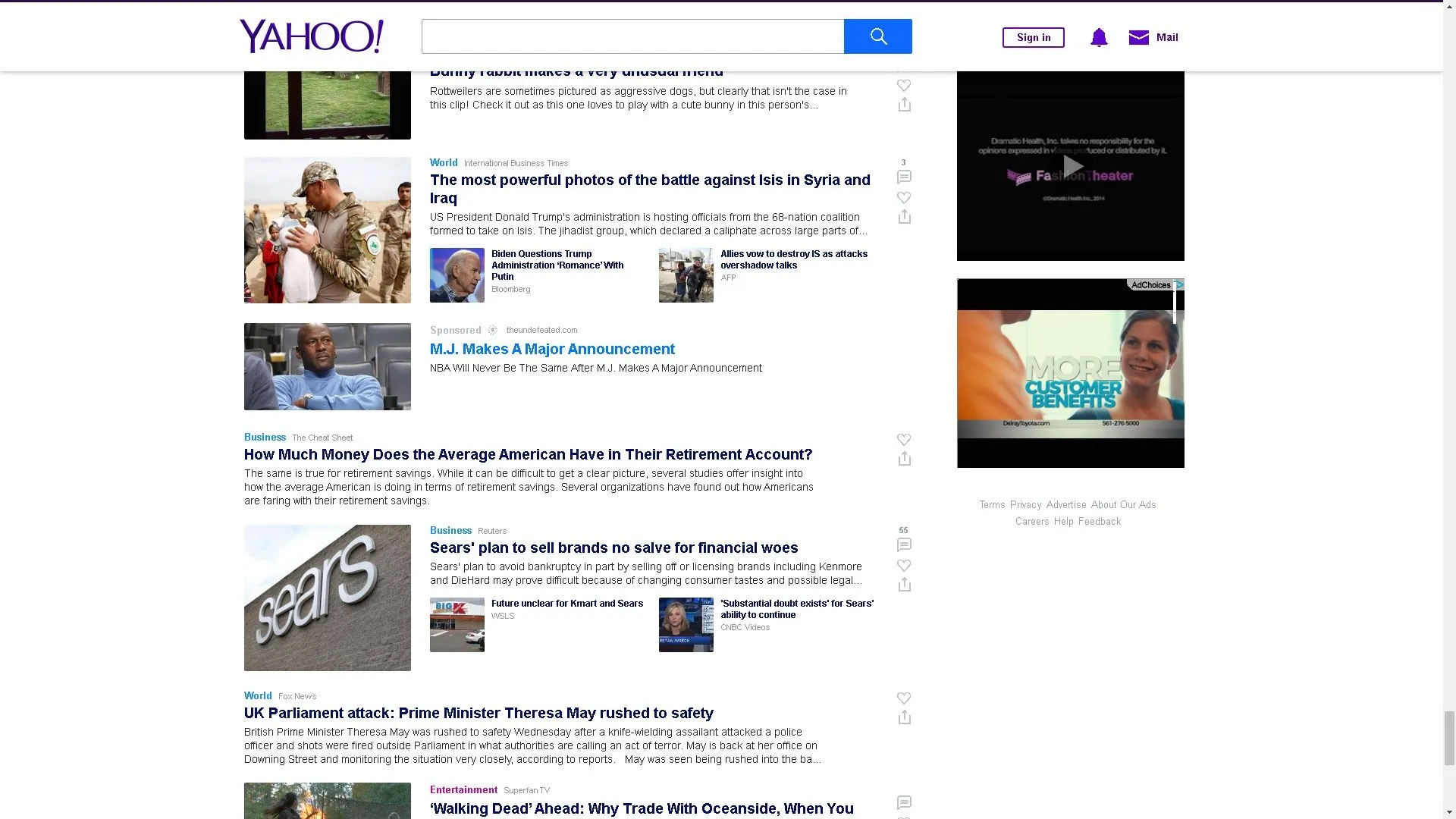
Task: Like the Sears brands article
Action: coord(903,566)
